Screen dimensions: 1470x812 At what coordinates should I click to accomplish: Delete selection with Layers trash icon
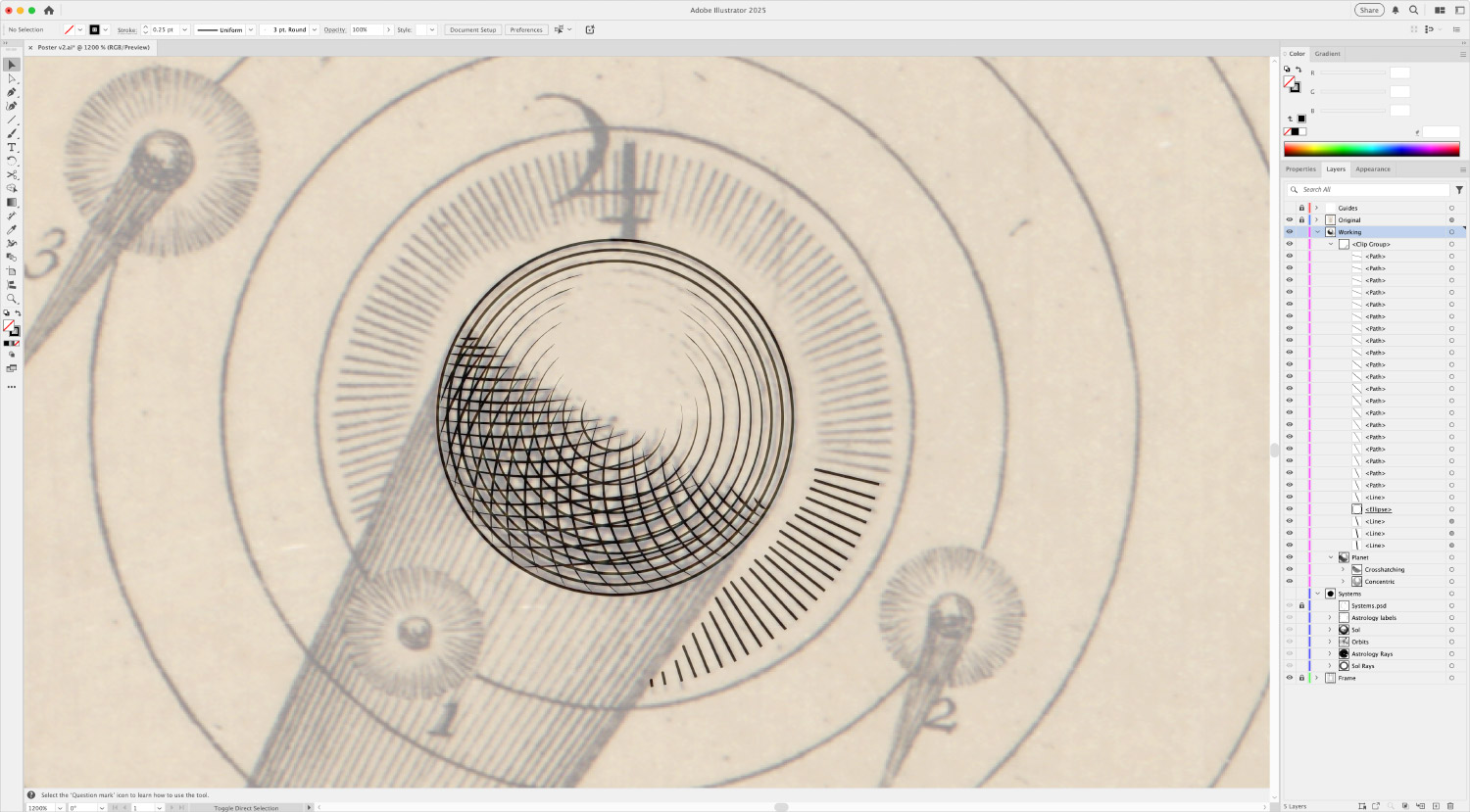click(1450, 806)
